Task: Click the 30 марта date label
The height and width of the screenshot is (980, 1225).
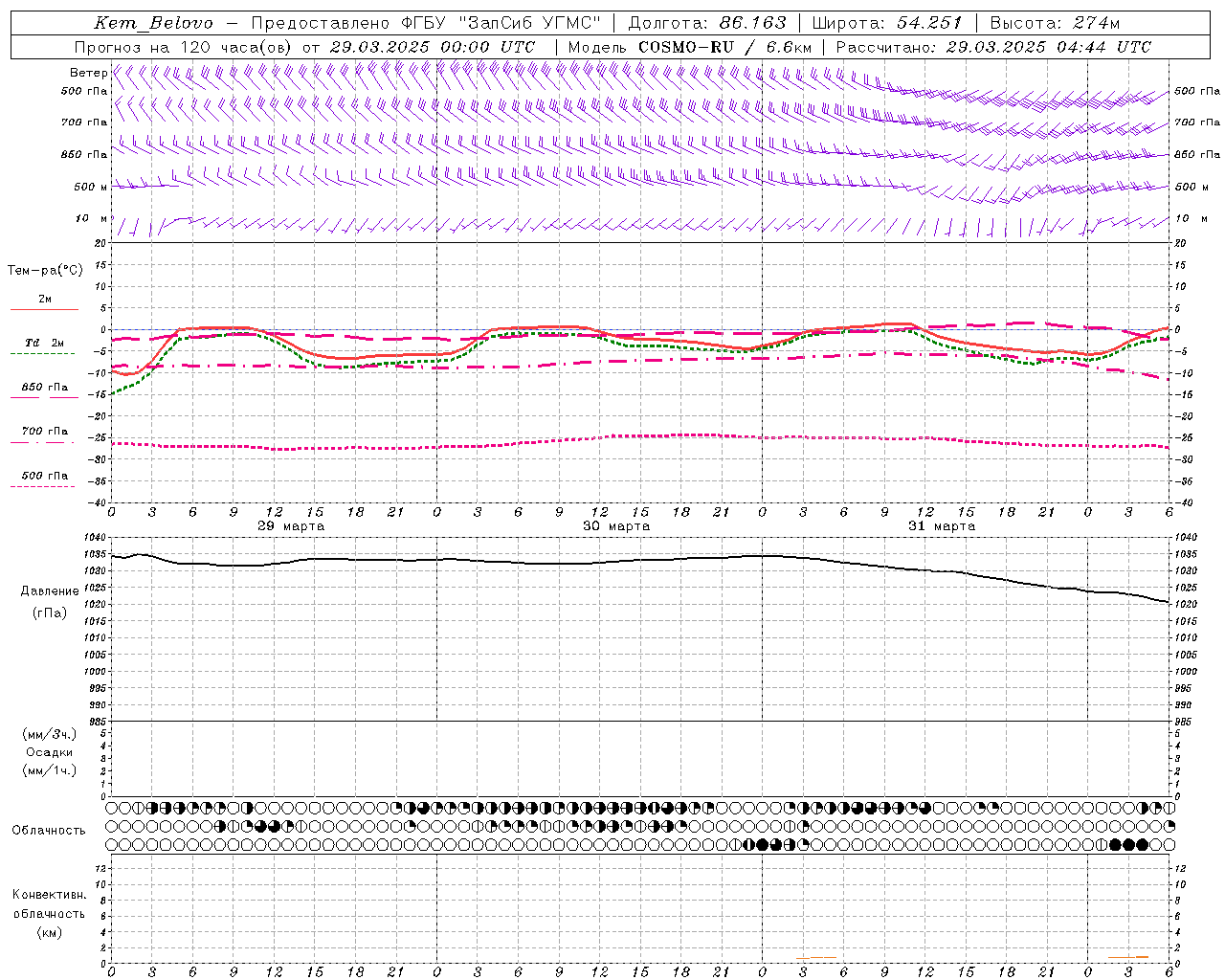Action: tap(616, 525)
